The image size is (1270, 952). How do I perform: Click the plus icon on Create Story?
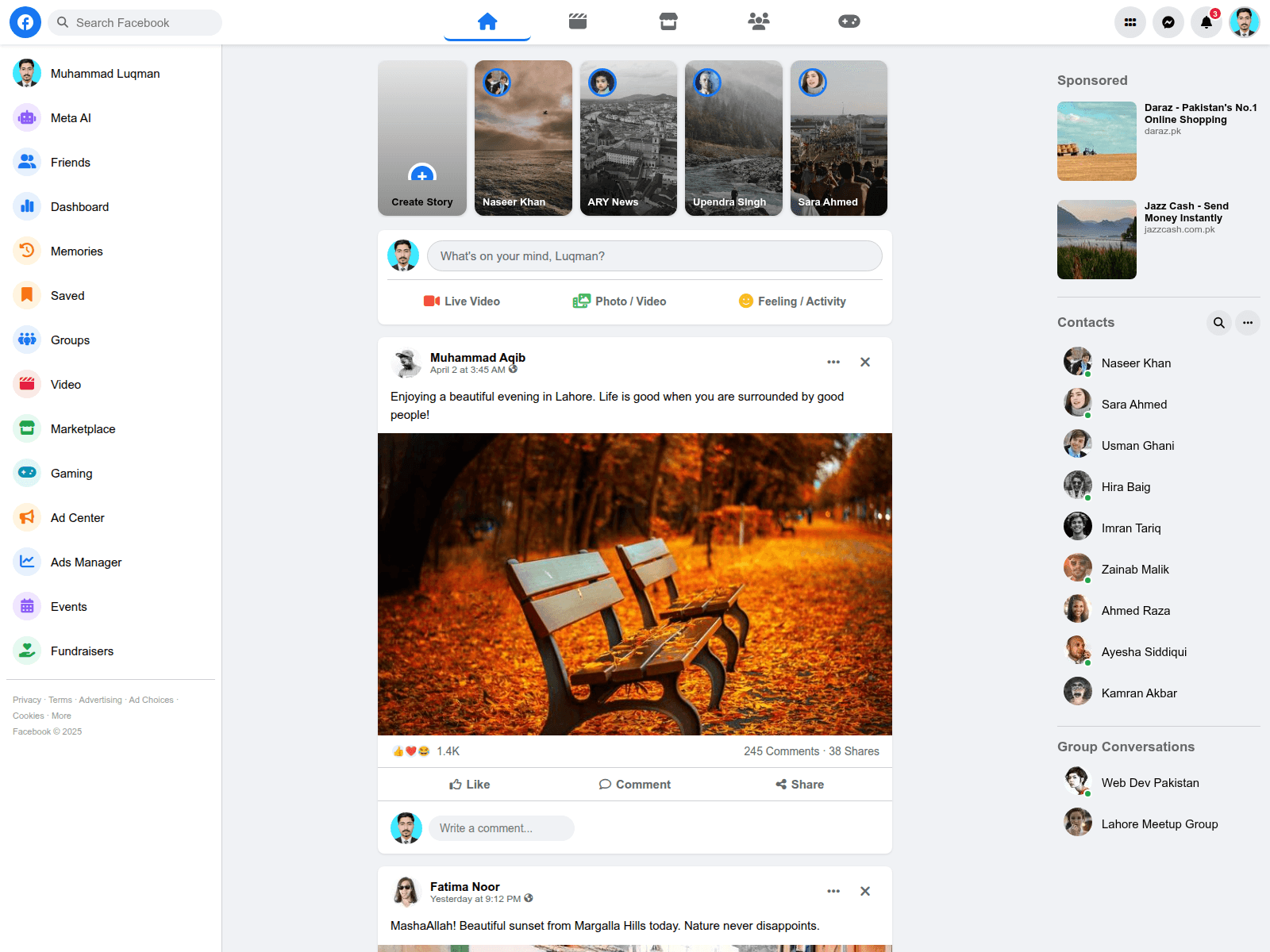[422, 175]
